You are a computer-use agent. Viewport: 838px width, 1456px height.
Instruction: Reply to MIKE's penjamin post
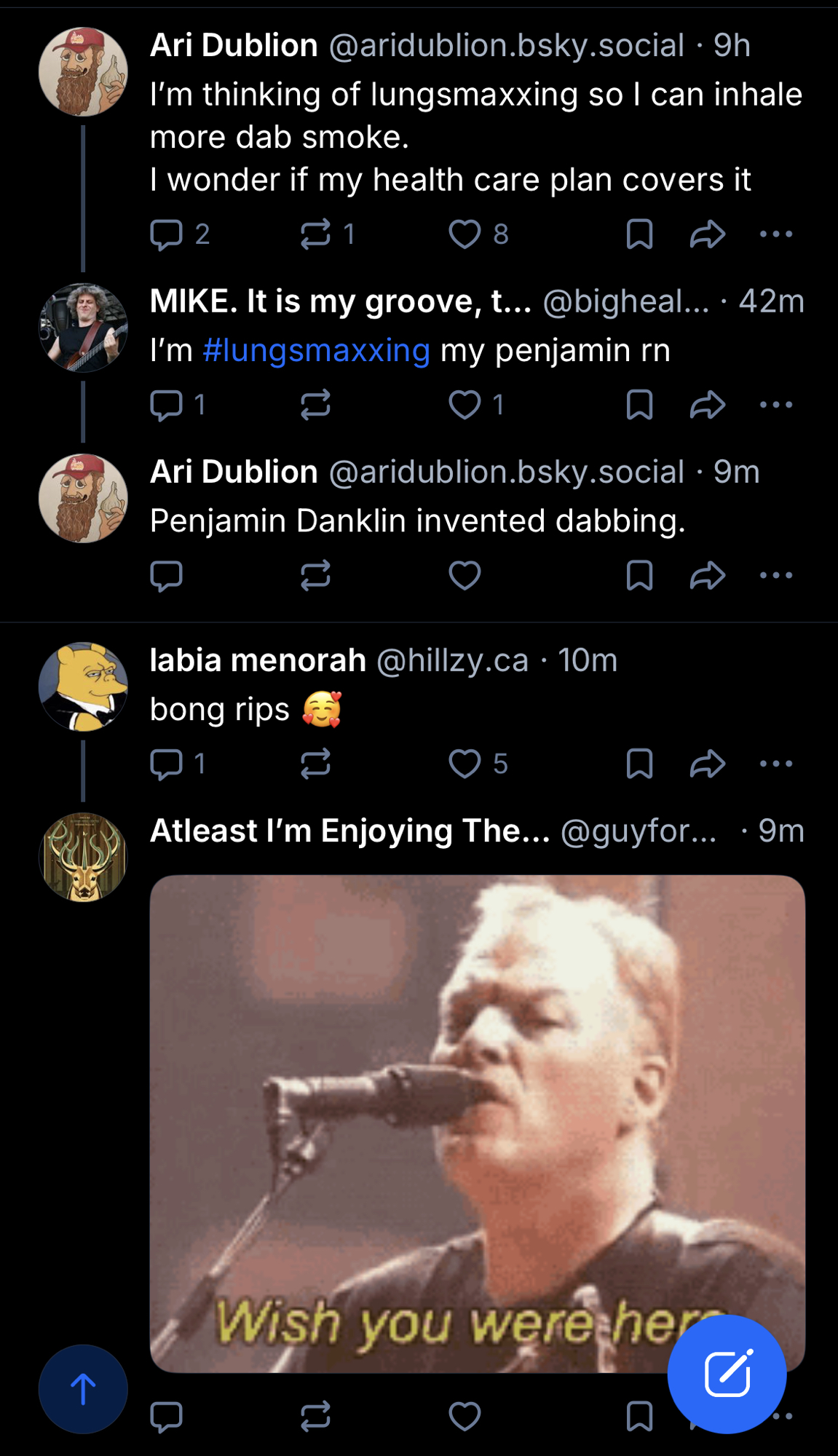(166, 405)
